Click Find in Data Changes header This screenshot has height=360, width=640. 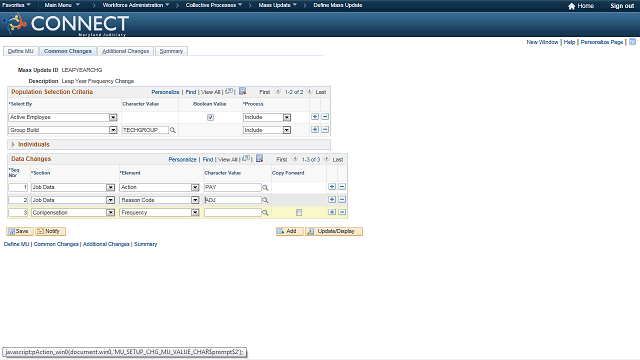(208, 160)
